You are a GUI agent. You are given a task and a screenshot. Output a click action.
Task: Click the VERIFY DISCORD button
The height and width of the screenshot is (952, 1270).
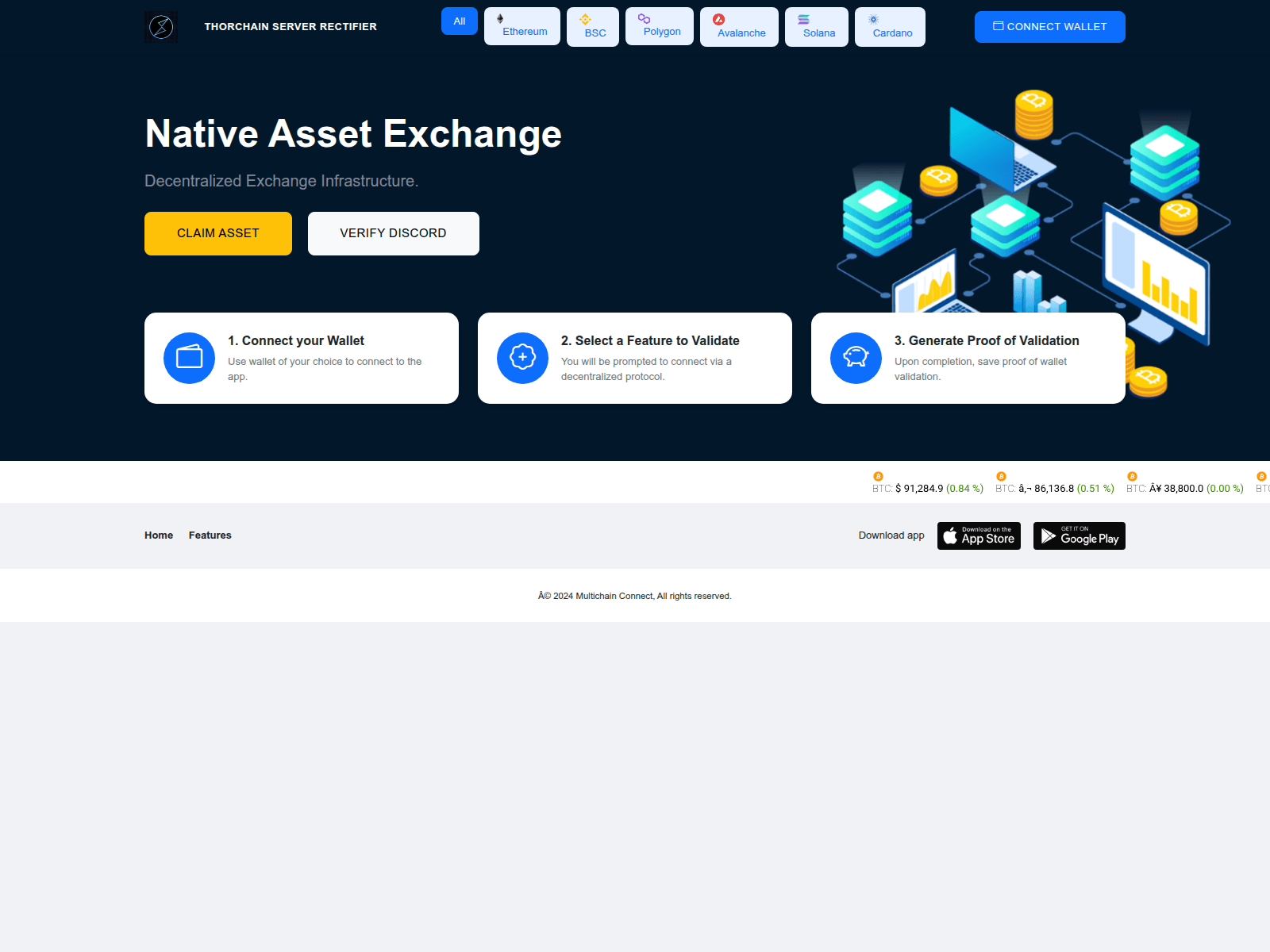(393, 233)
